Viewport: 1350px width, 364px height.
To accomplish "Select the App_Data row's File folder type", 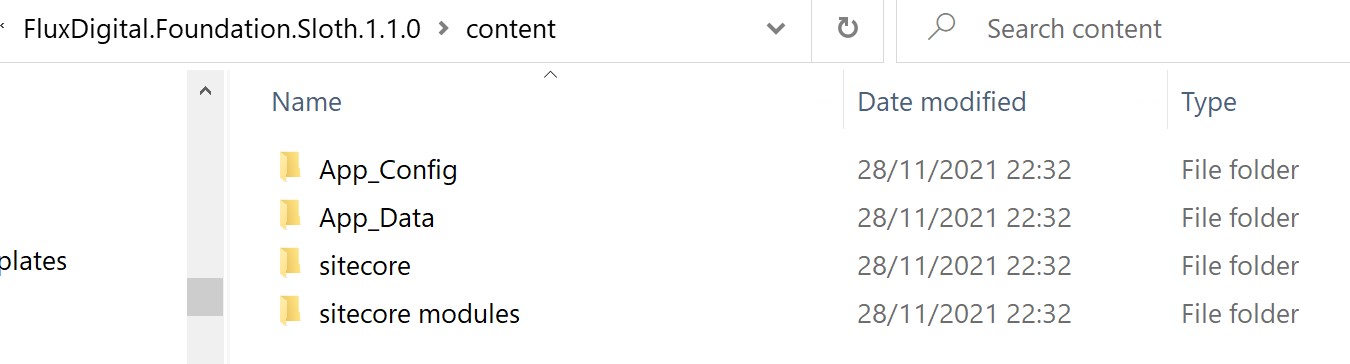I will 1239,217.
